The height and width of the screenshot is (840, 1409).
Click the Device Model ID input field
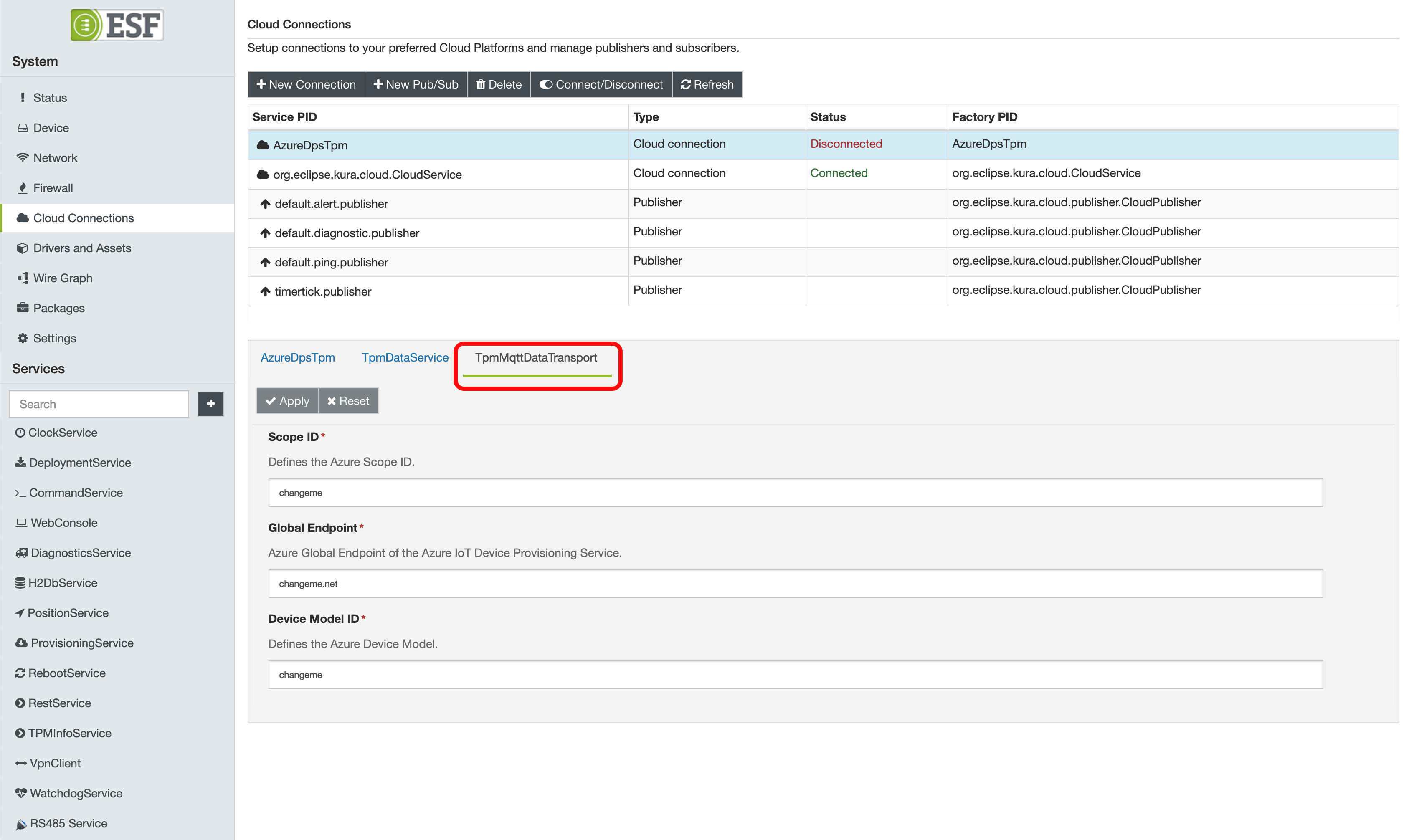[x=796, y=675]
